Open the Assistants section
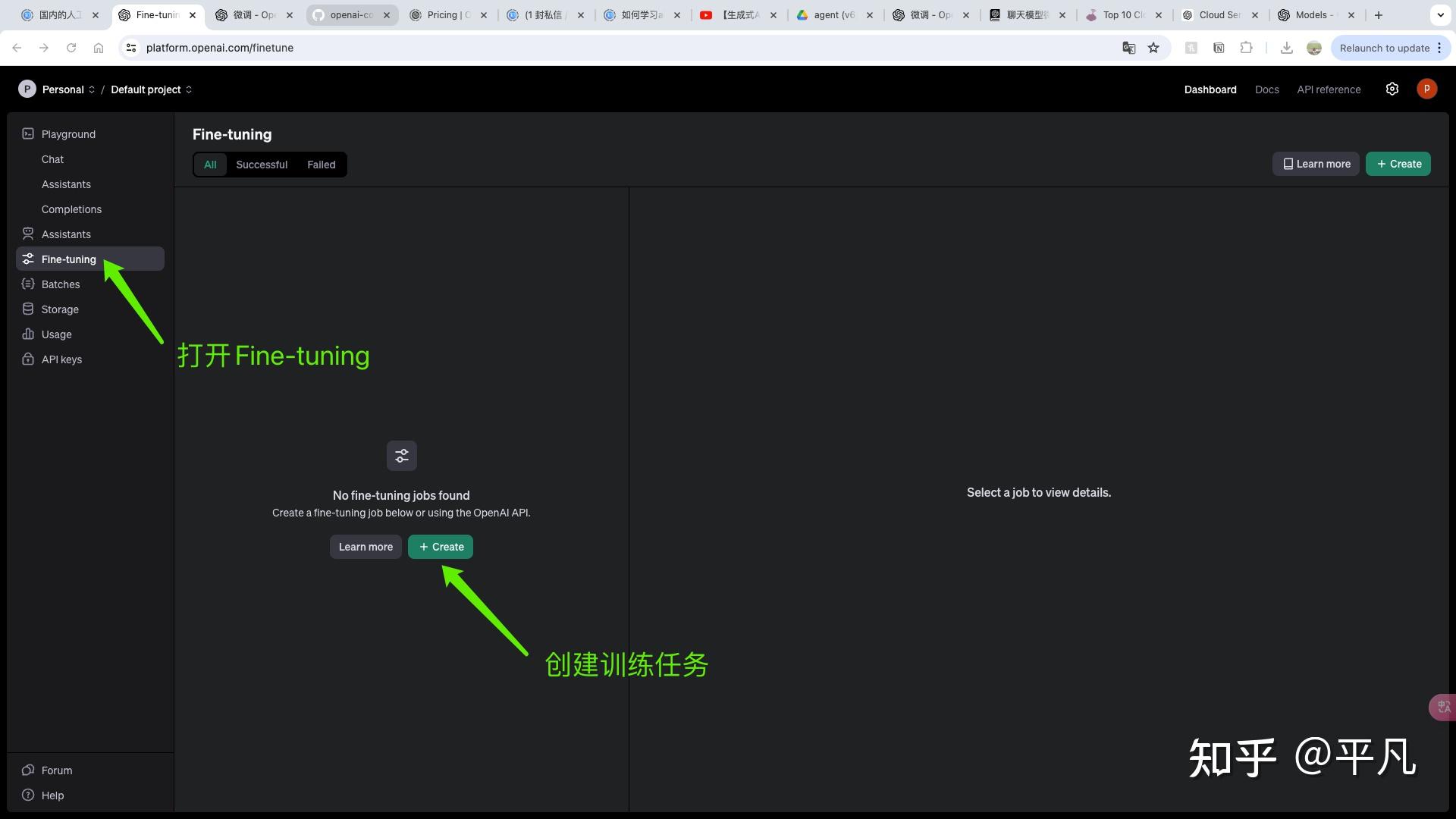This screenshot has height=819, width=1456. pyautogui.click(x=65, y=234)
